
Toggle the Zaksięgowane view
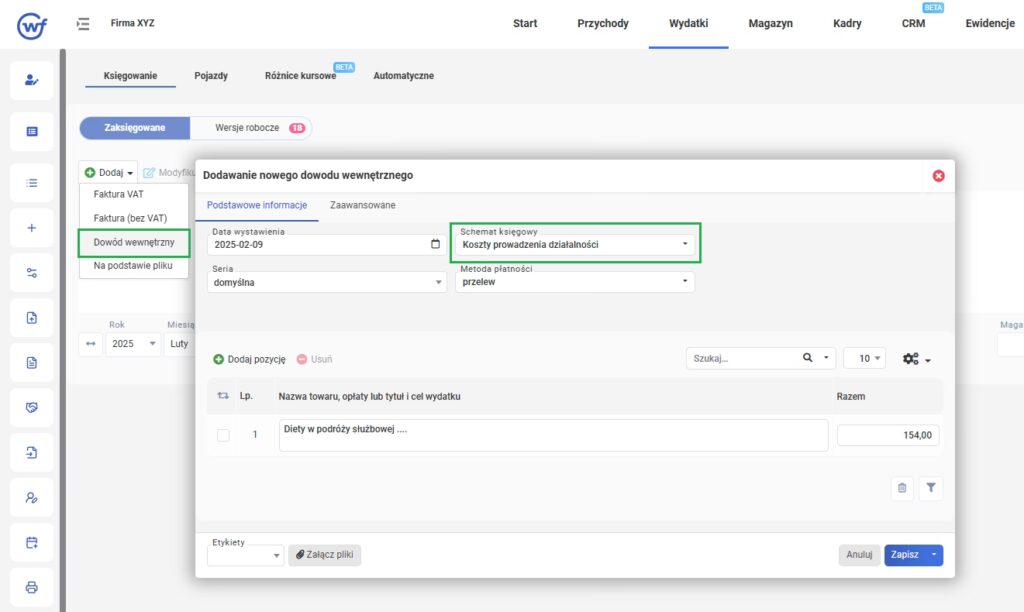134,128
